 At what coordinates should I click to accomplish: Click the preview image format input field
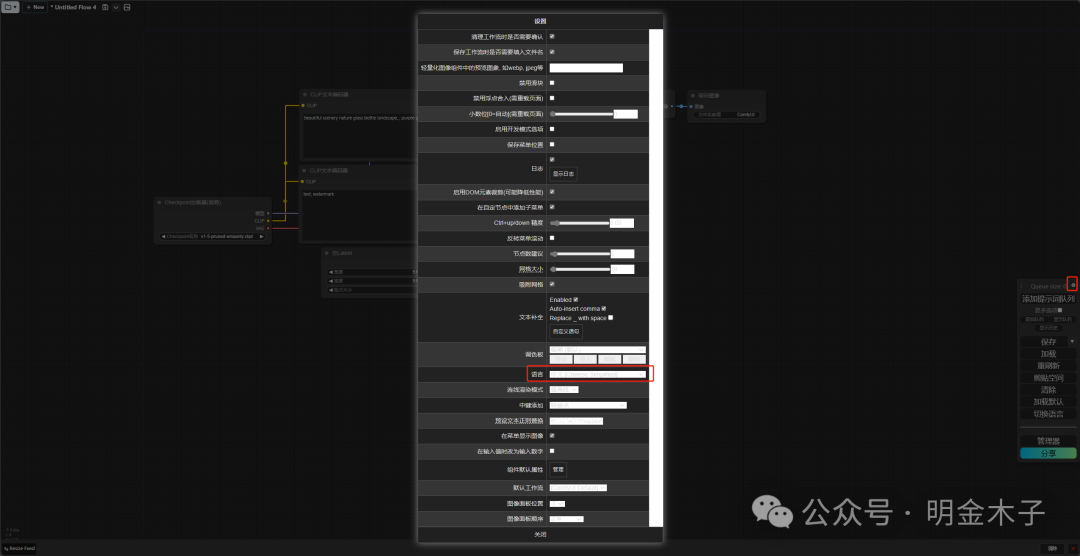pos(586,68)
